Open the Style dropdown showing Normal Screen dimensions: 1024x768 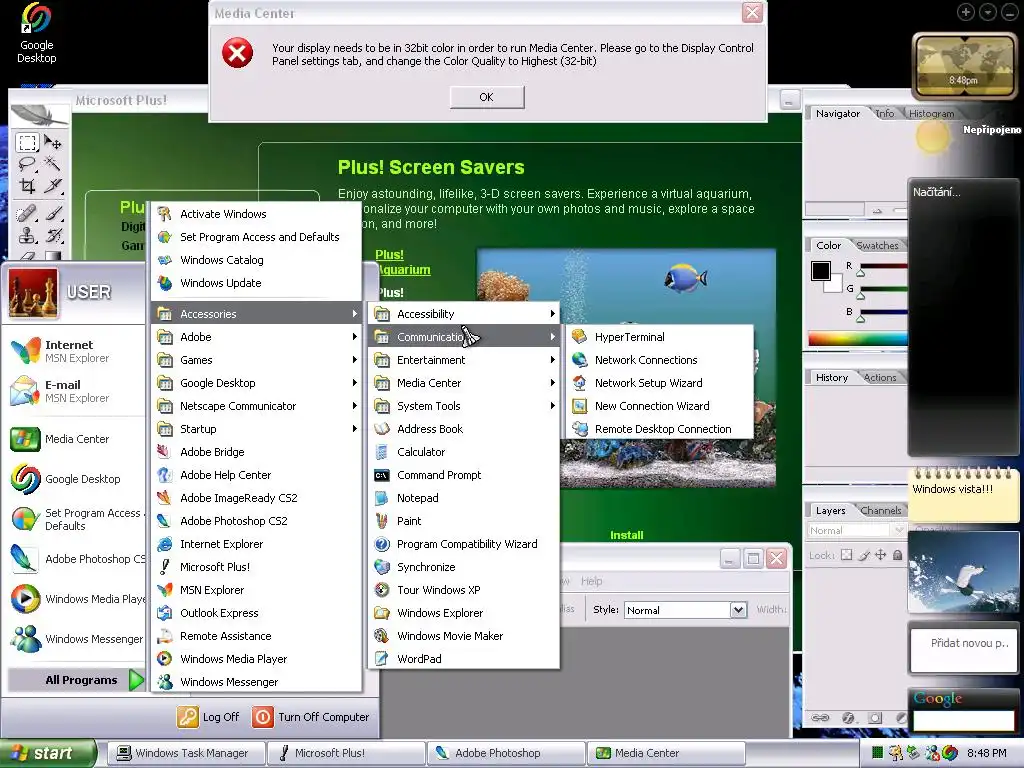(x=685, y=610)
